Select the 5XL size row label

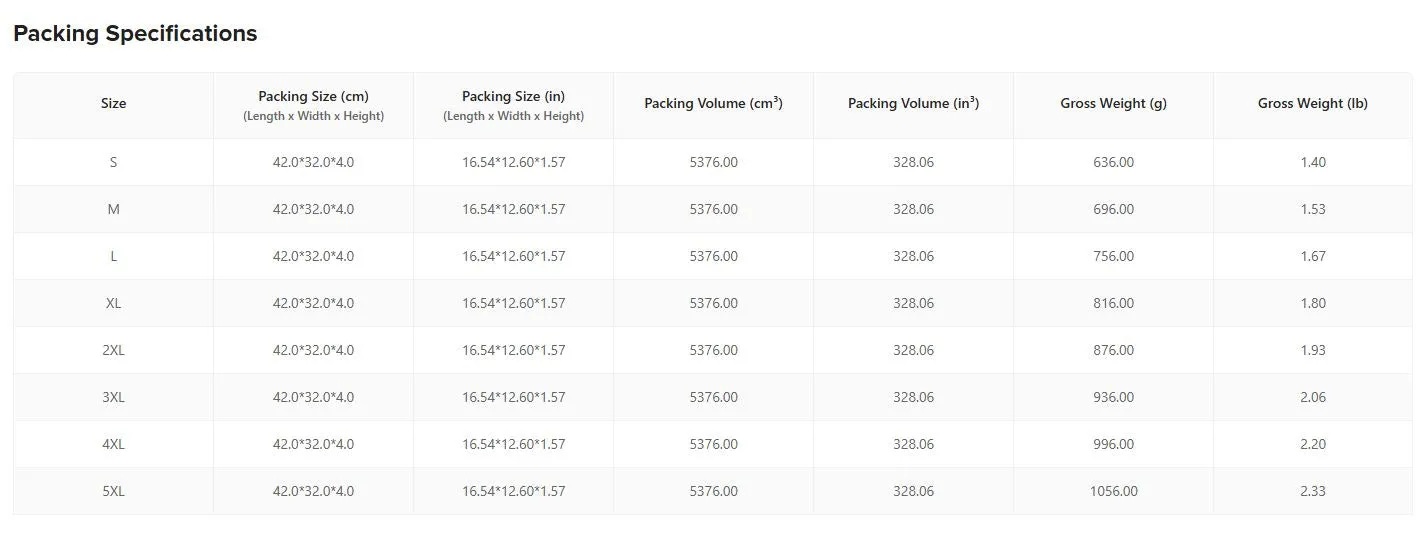(x=113, y=491)
